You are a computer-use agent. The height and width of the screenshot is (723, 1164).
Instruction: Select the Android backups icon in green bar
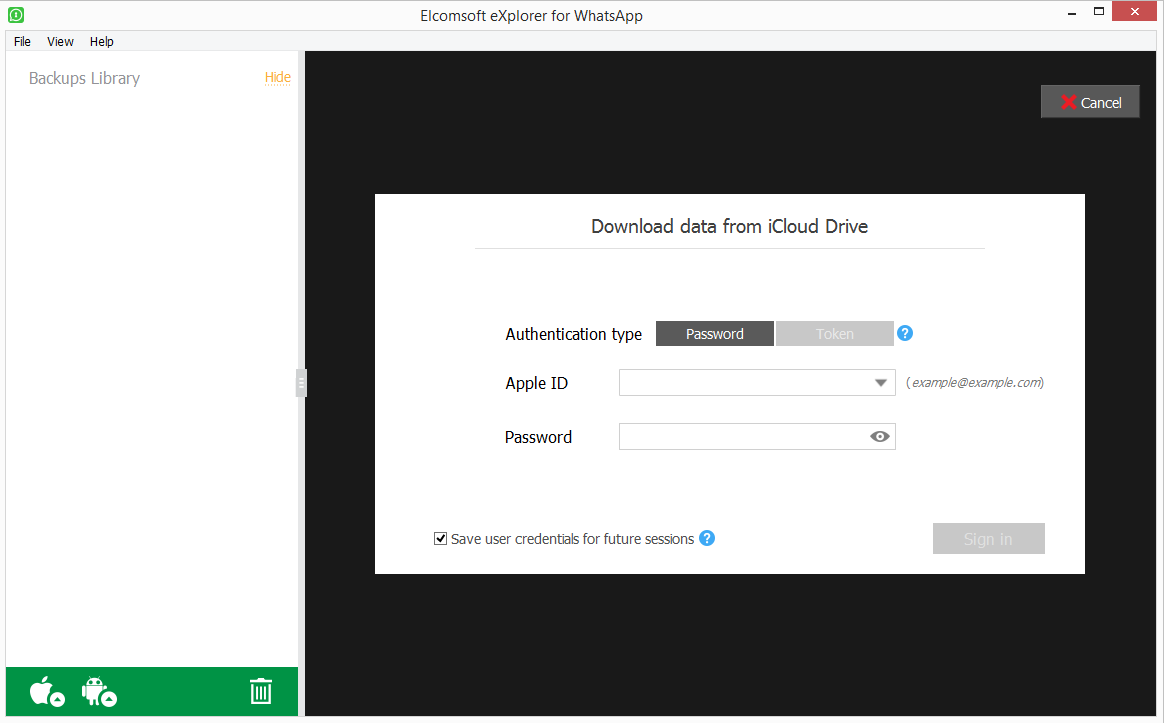[x=99, y=691]
